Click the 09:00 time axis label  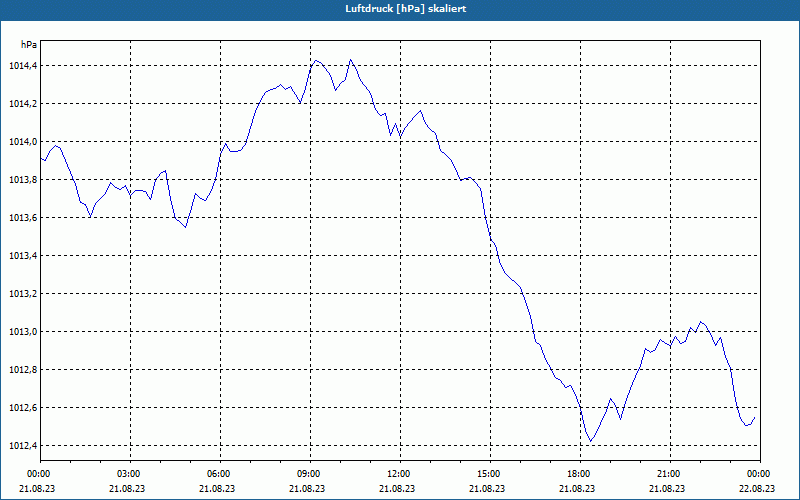(310, 474)
